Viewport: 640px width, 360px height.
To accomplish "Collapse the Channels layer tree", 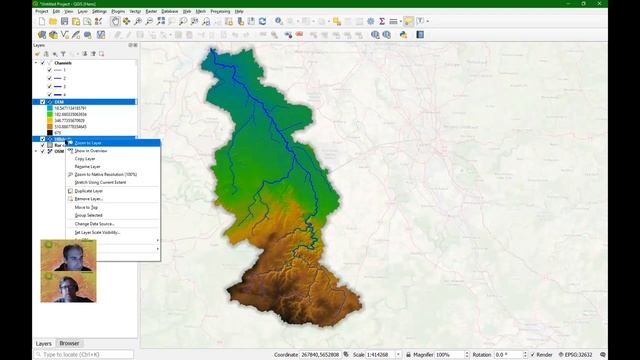I will 36,63.
